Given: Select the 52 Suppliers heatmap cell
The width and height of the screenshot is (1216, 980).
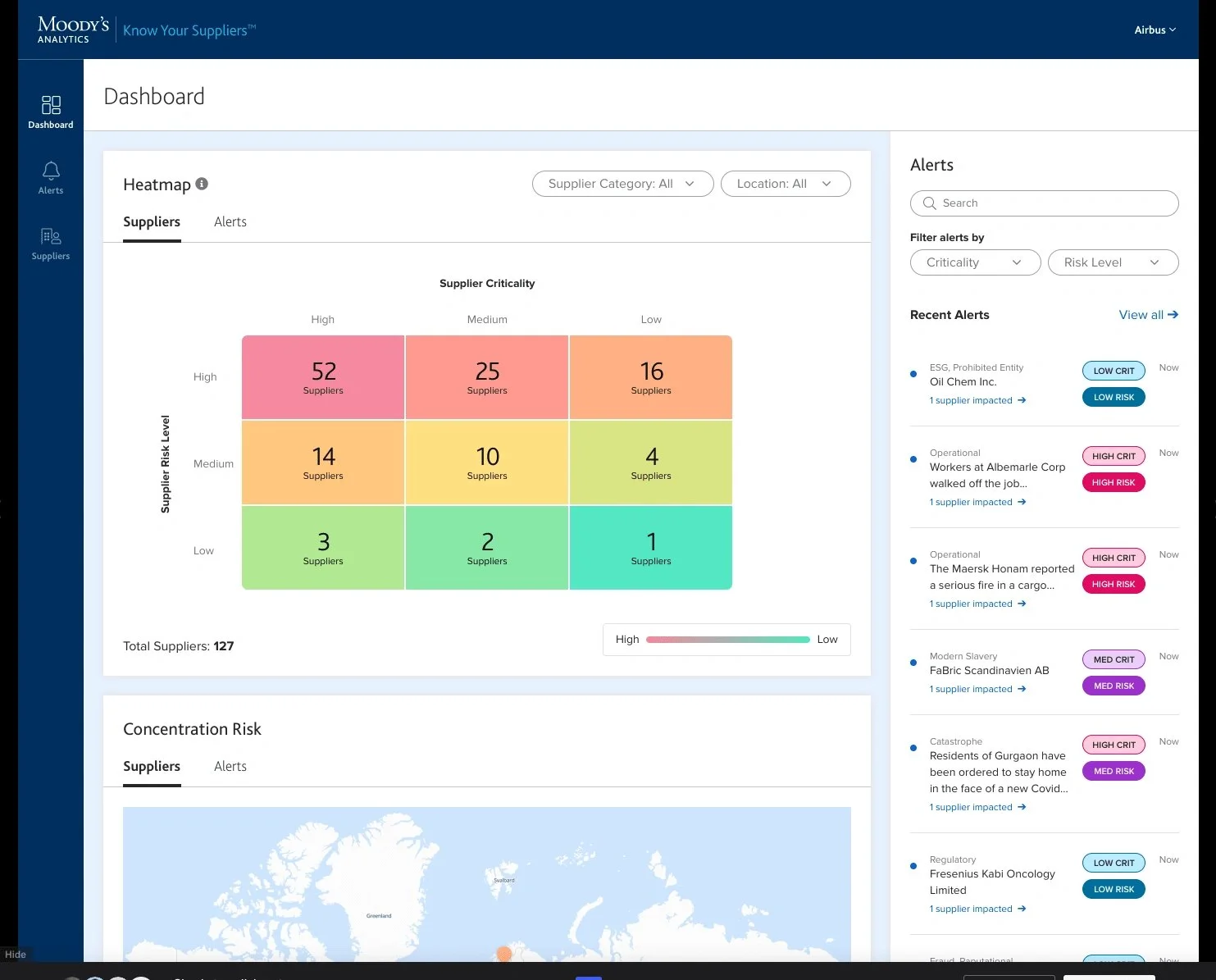Looking at the screenshot, I should (323, 377).
